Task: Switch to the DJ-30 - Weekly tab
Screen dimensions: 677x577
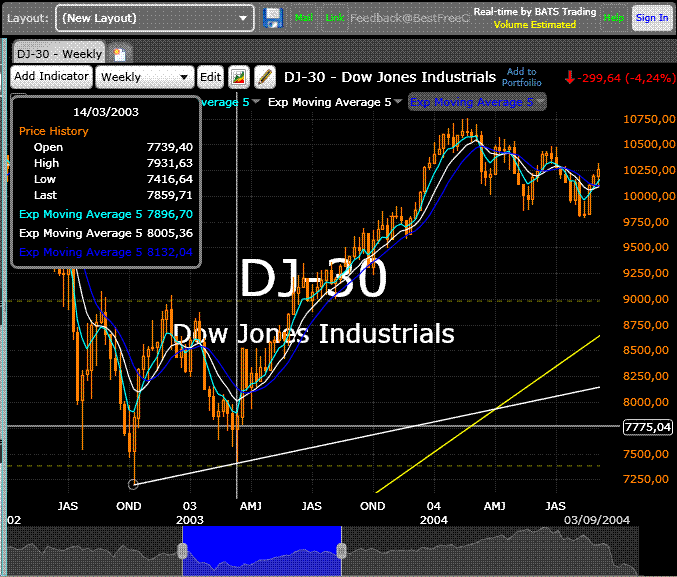Action: [59, 54]
